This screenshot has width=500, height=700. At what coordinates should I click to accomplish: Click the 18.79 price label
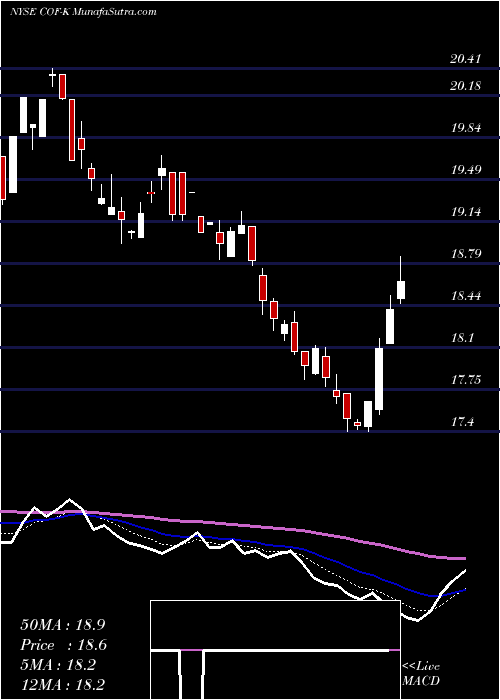[x=466, y=254]
